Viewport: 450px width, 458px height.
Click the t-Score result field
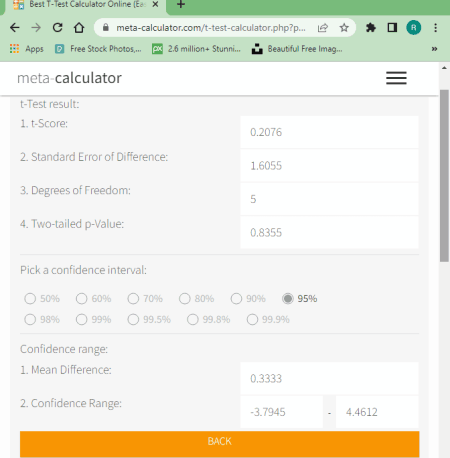(x=329, y=132)
